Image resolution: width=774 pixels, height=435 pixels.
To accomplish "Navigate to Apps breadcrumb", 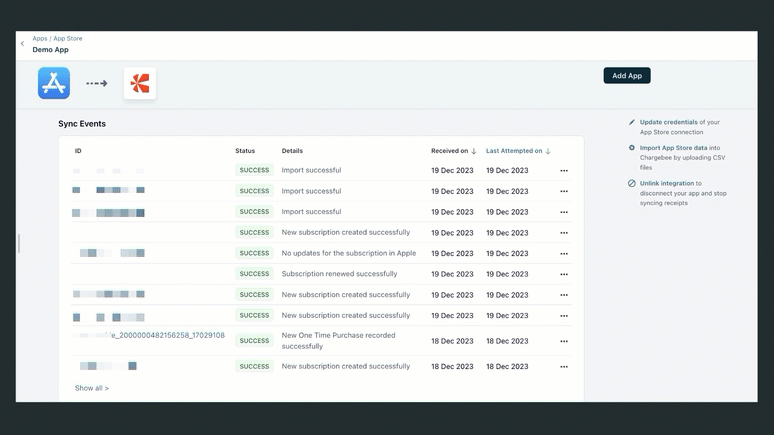I will pos(39,39).
